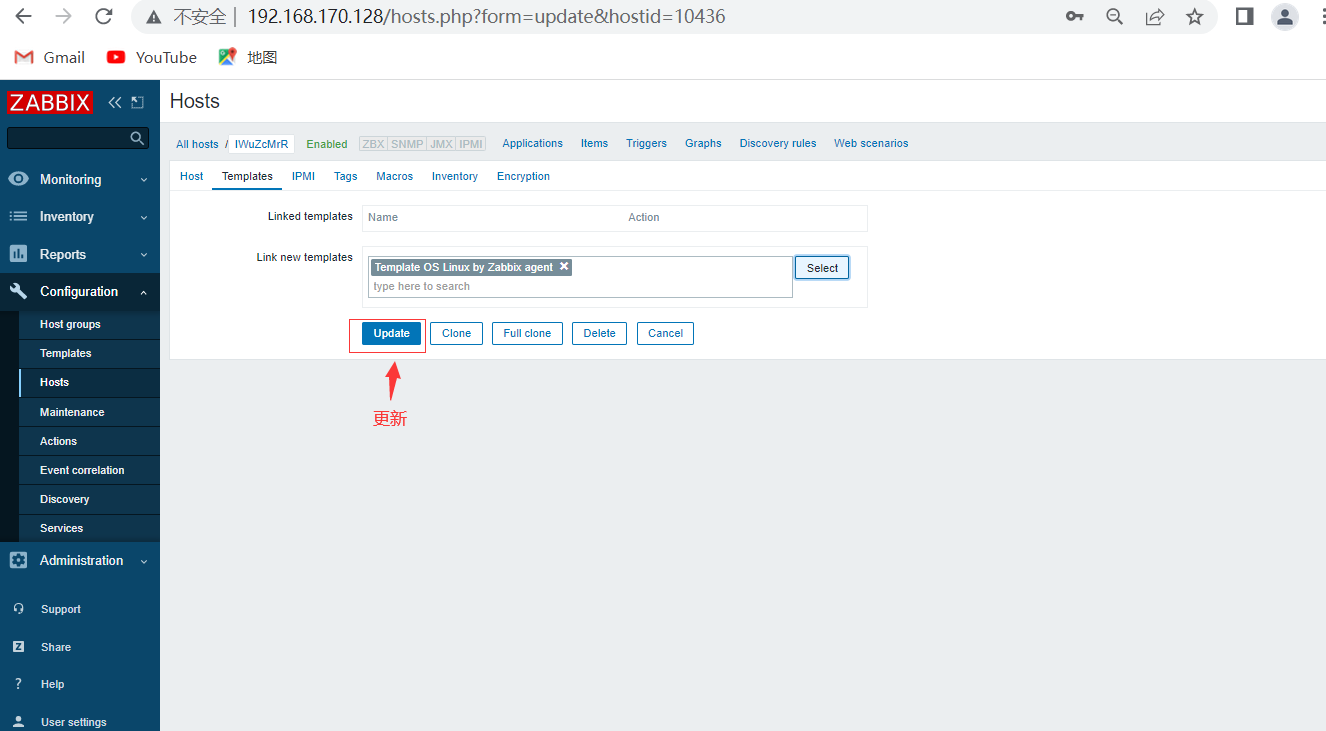Open the Graphs link
This screenshot has width=1326, height=731.
pyautogui.click(x=703, y=143)
